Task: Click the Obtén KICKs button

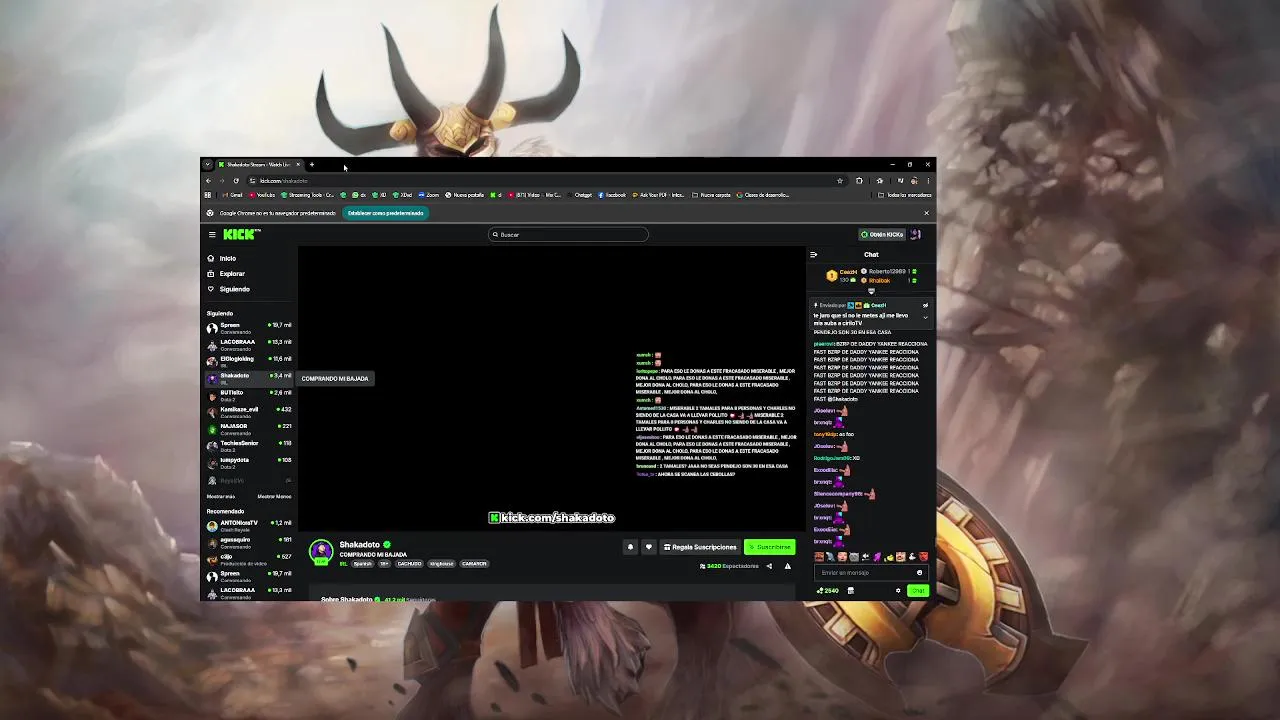Action: point(882,235)
